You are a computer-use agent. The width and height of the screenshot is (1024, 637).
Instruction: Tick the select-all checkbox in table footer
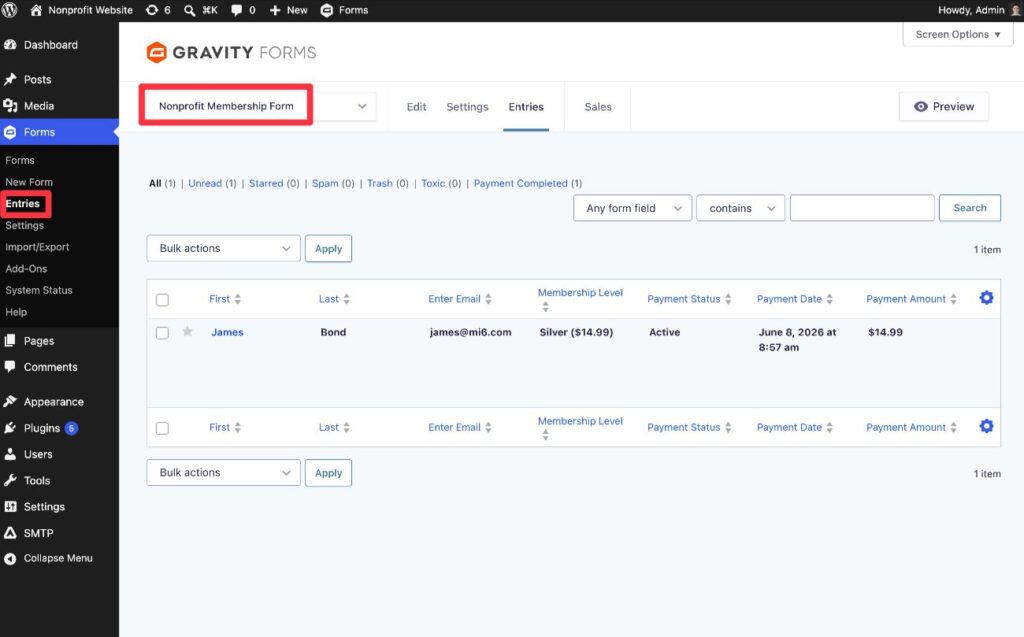[x=162, y=429]
